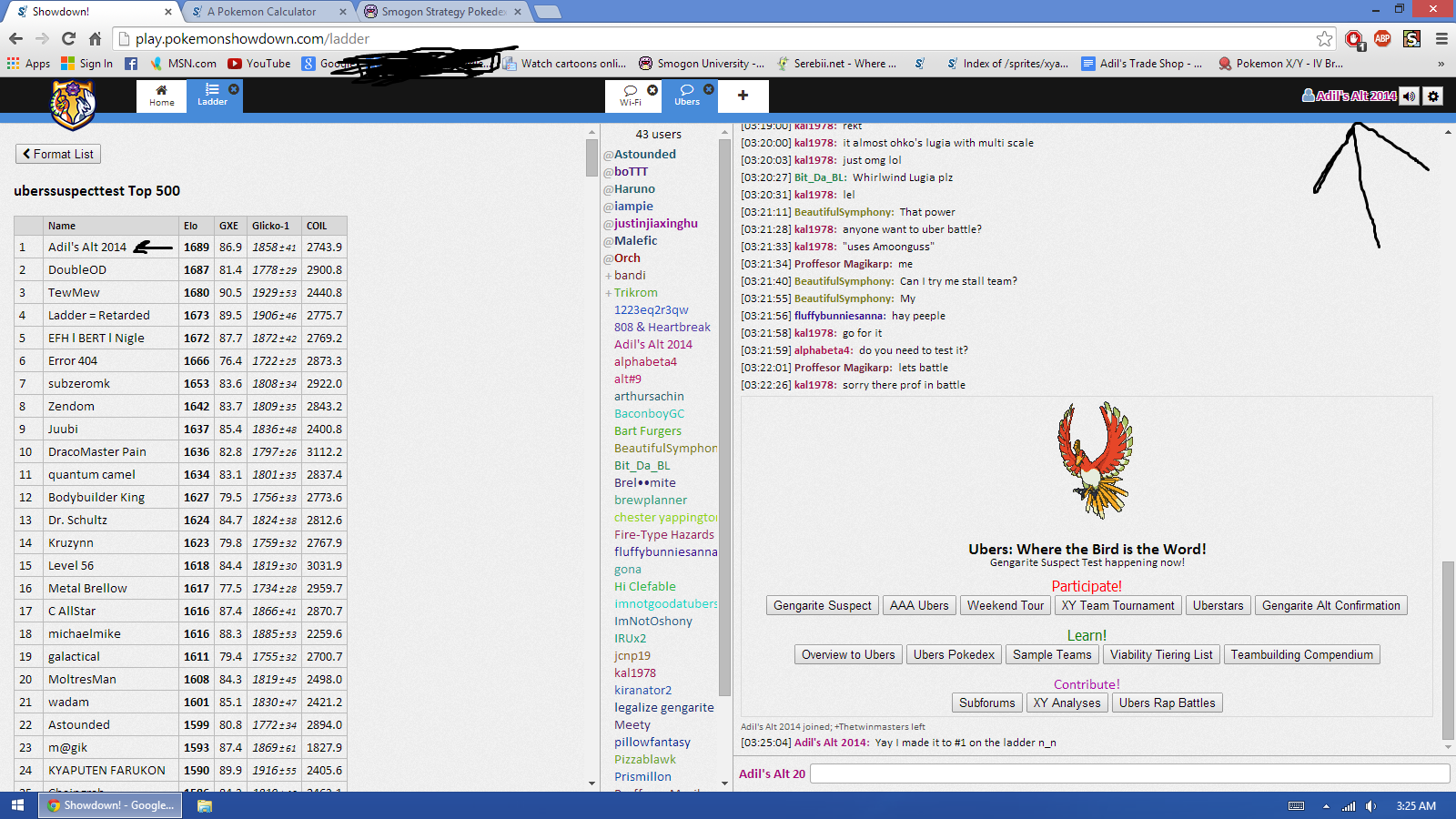Image resolution: width=1456 pixels, height=819 pixels.
Task: Click the address bar URL
Action: click(x=252, y=38)
